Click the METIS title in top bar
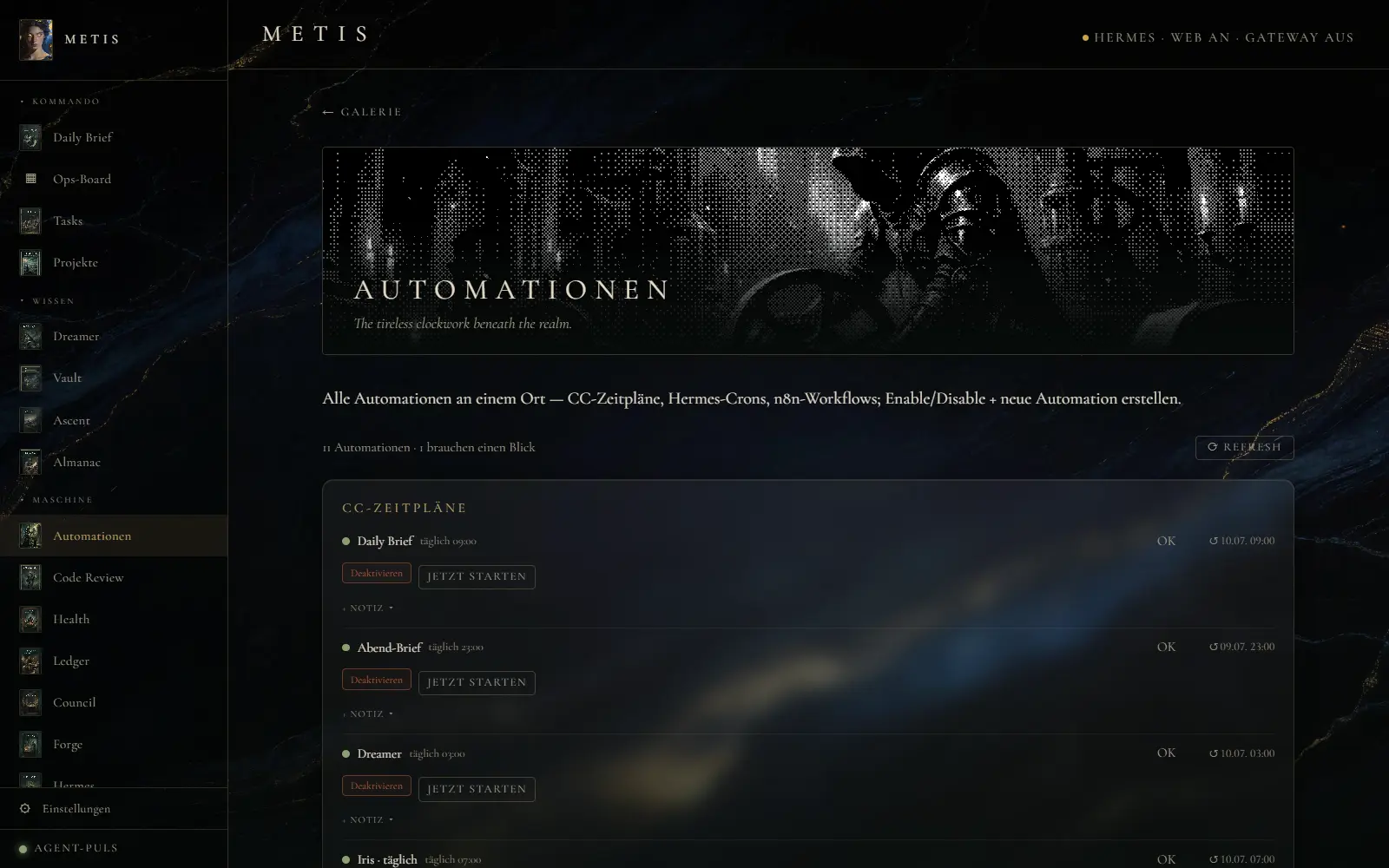This screenshot has height=868, width=1389. tap(317, 34)
